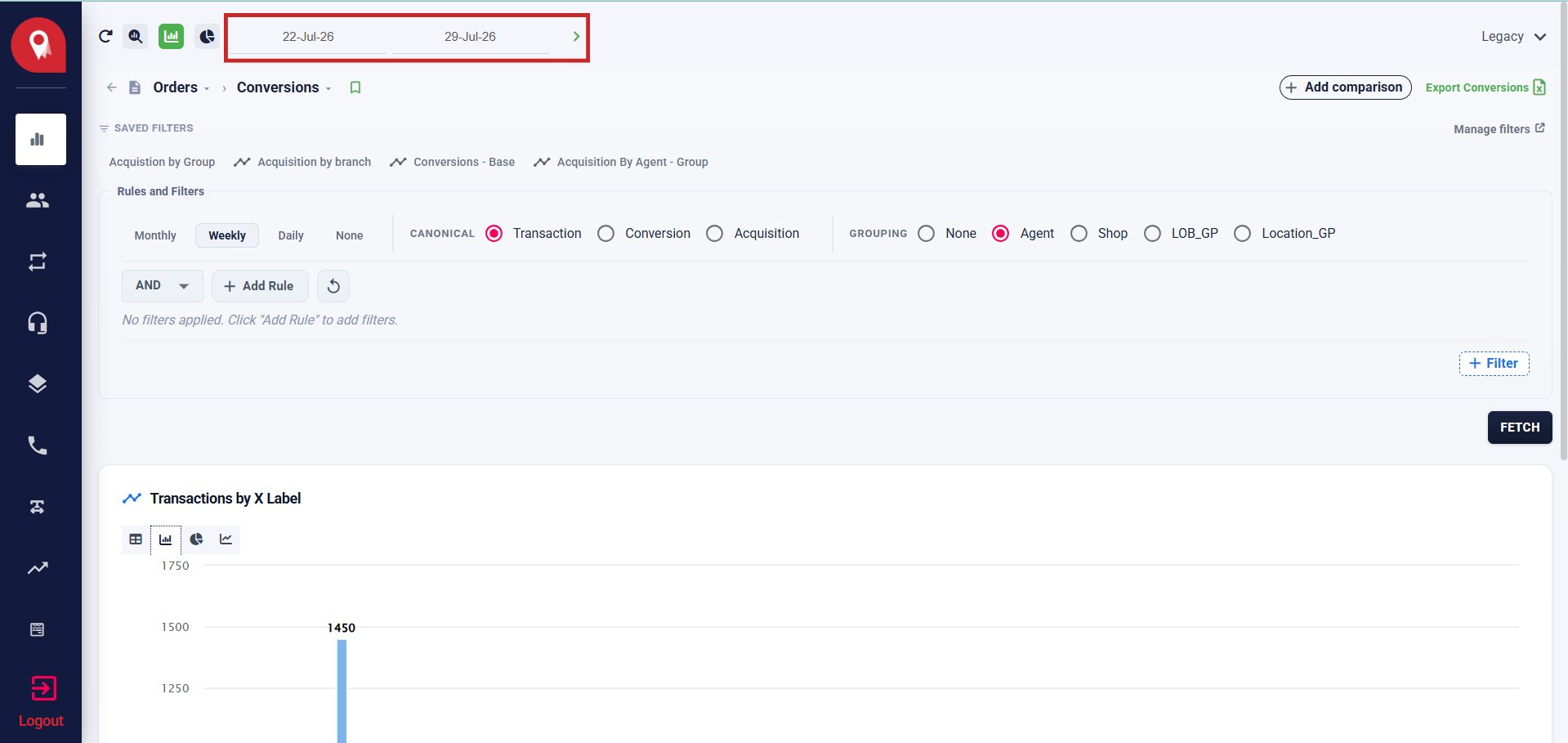Click the Logout label
The width and height of the screenshot is (1568, 743).
[x=41, y=721]
